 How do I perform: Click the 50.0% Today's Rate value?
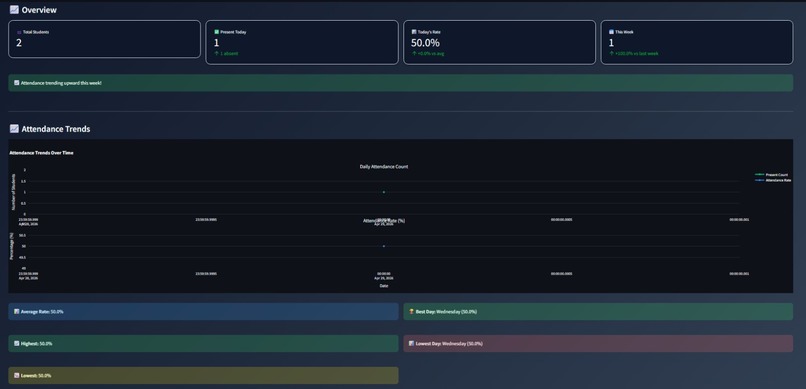pos(425,43)
